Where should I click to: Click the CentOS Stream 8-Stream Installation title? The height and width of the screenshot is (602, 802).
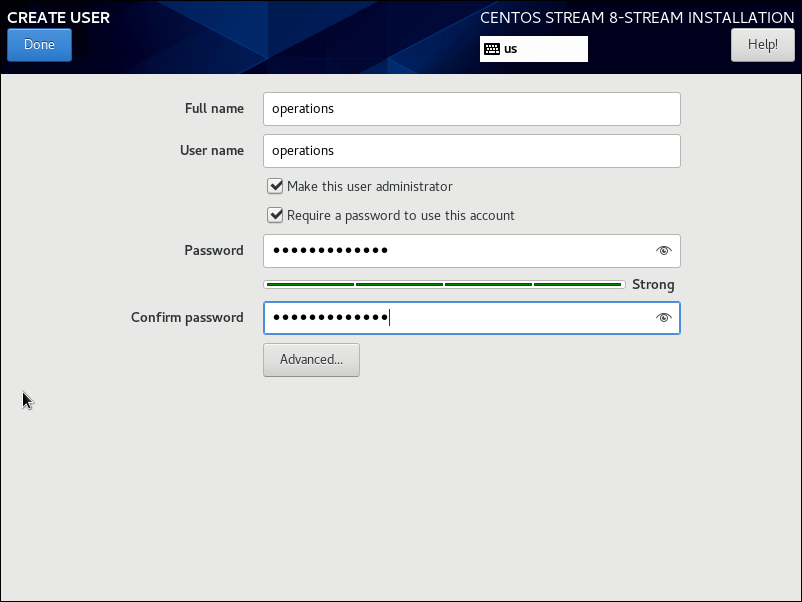(x=637, y=18)
